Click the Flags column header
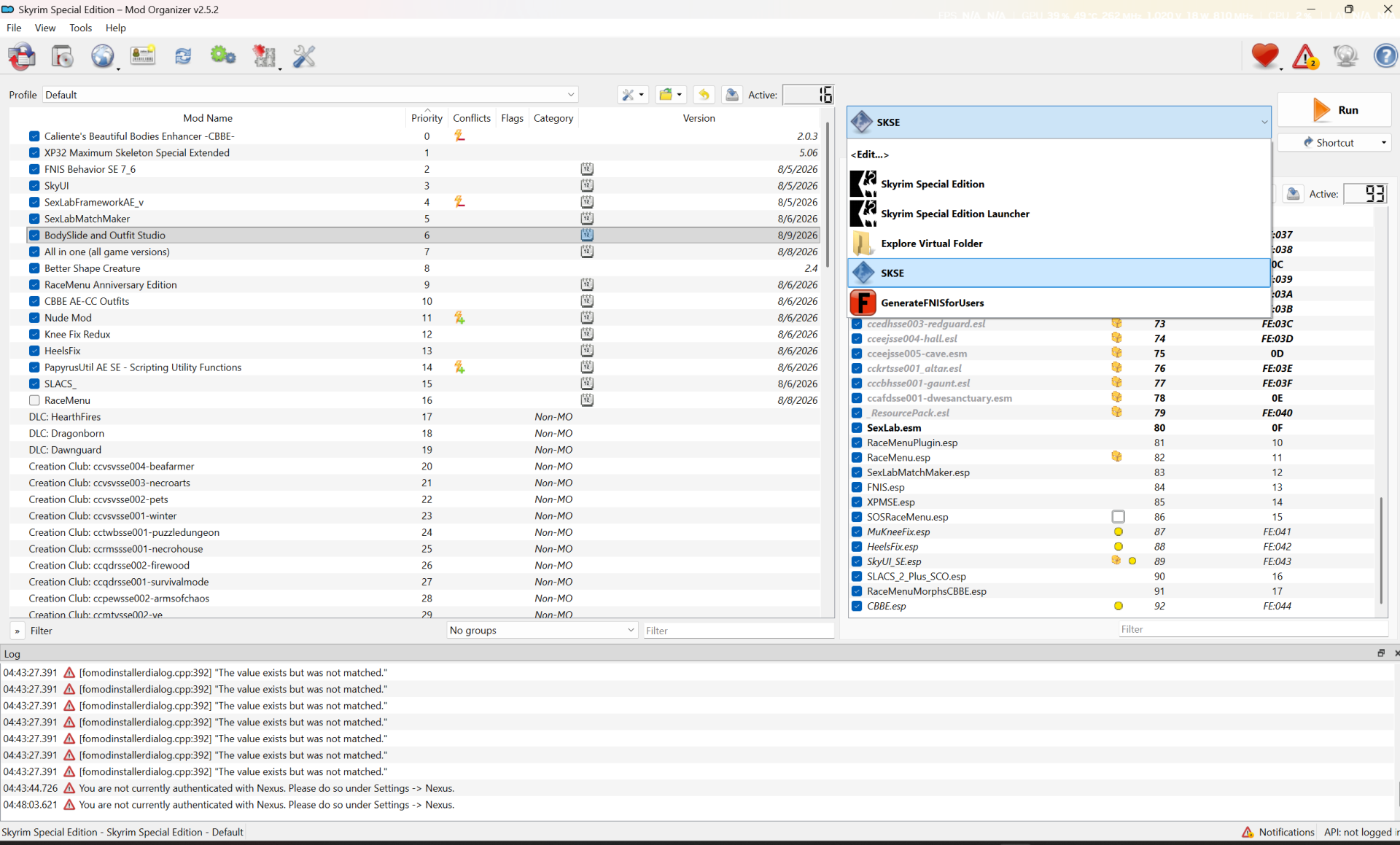Image resolution: width=1400 pixels, height=845 pixels. (x=512, y=118)
